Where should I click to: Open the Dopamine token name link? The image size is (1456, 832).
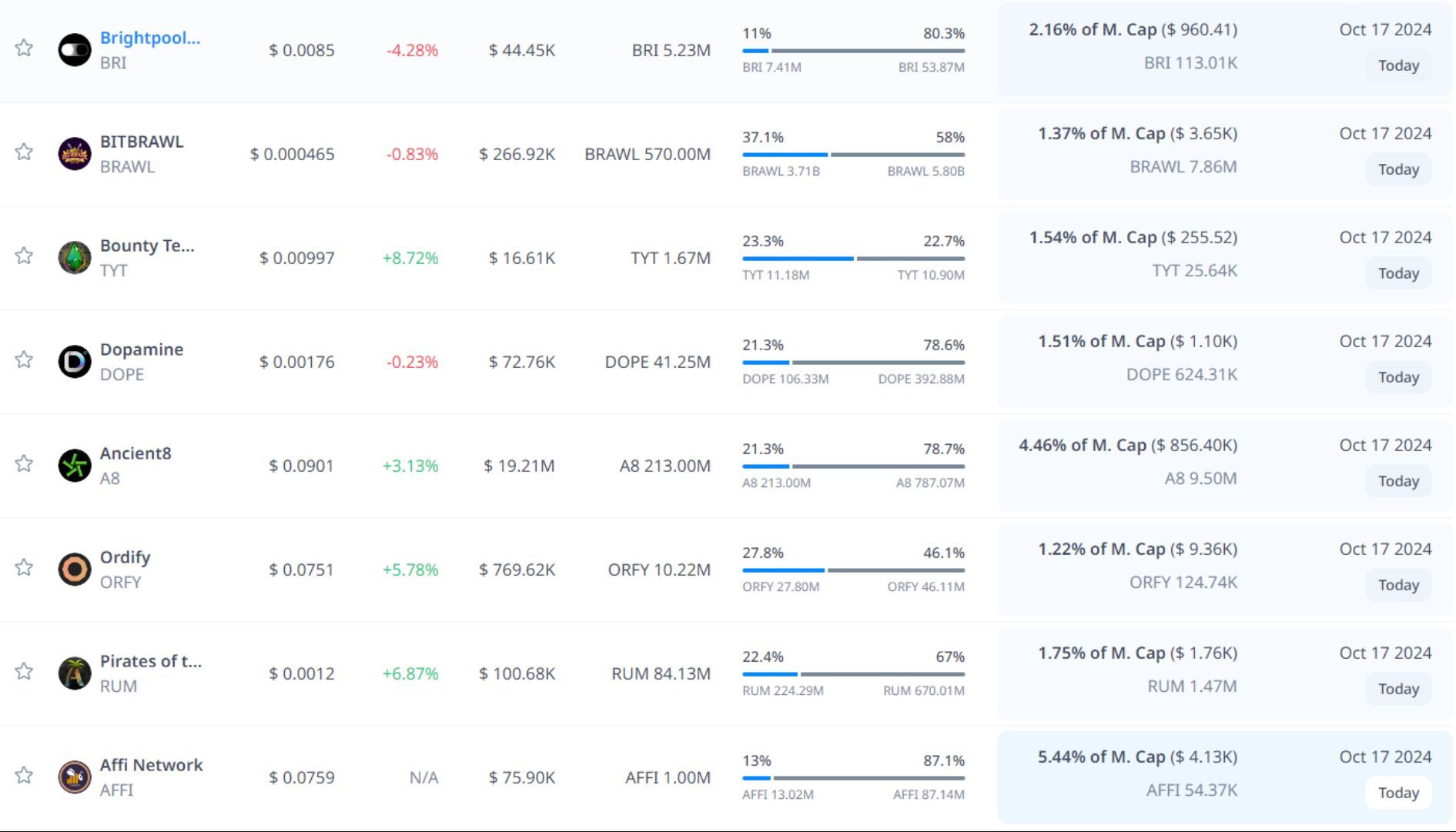point(142,349)
